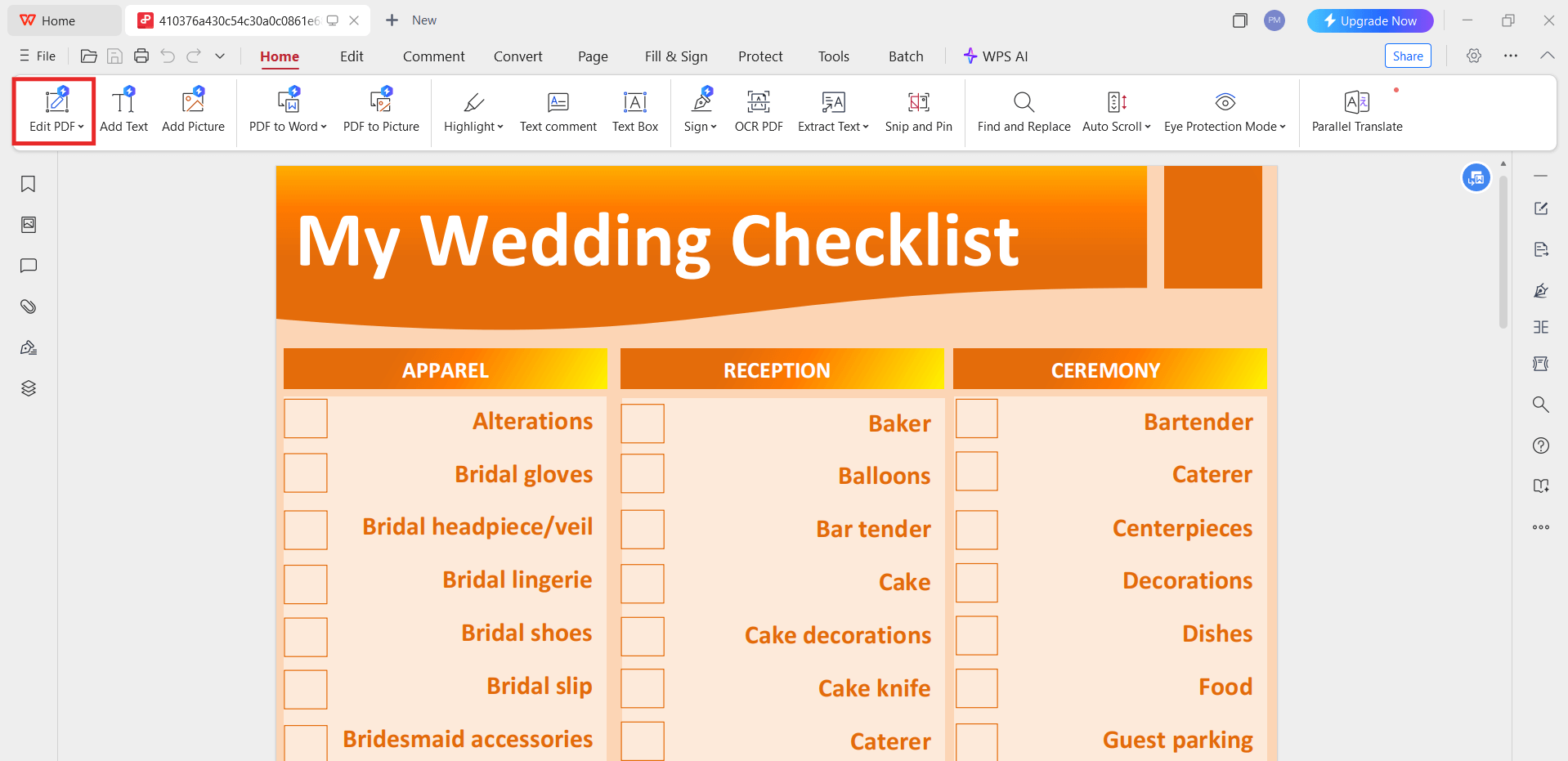Select the Add Text tool
Image resolution: width=1568 pixels, height=761 pixels.
click(123, 110)
